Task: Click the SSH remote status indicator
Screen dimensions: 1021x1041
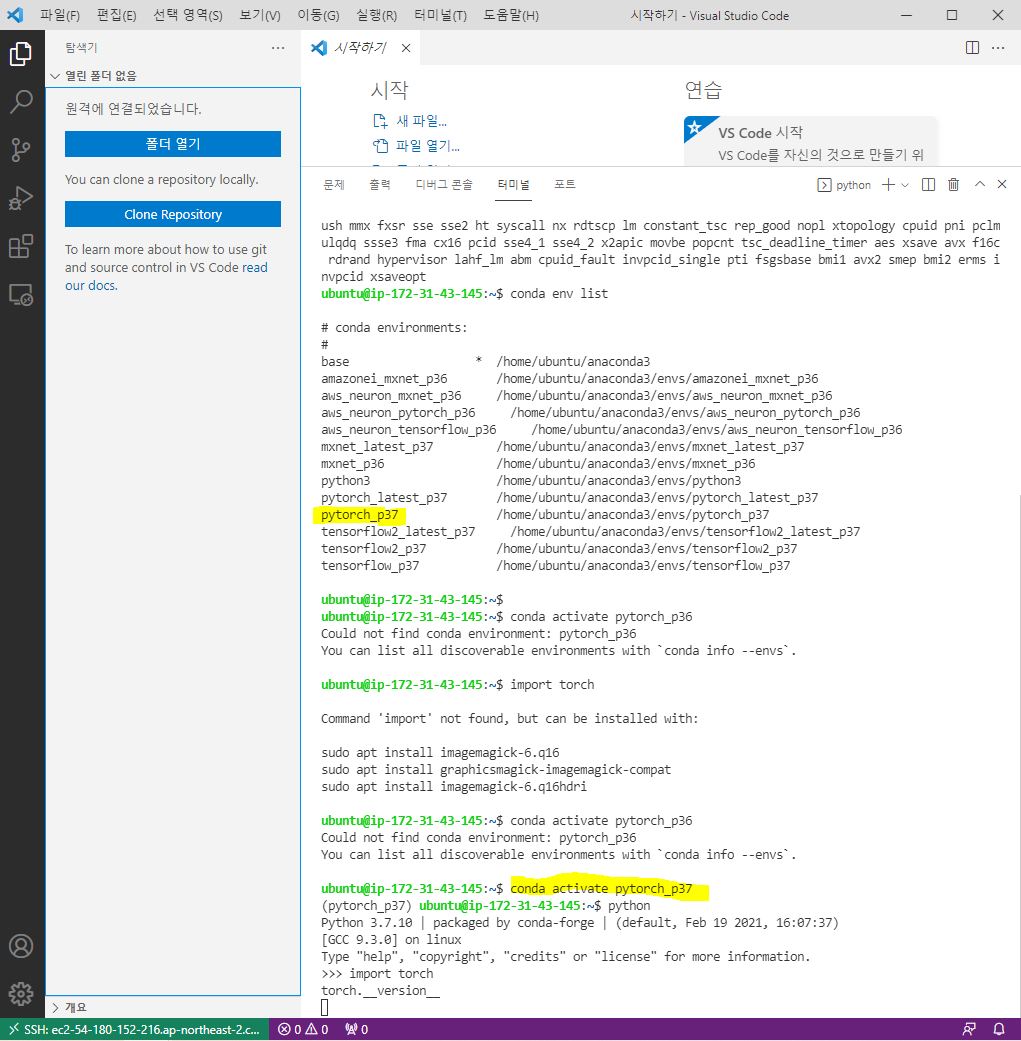Action: (x=134, y=1029)
